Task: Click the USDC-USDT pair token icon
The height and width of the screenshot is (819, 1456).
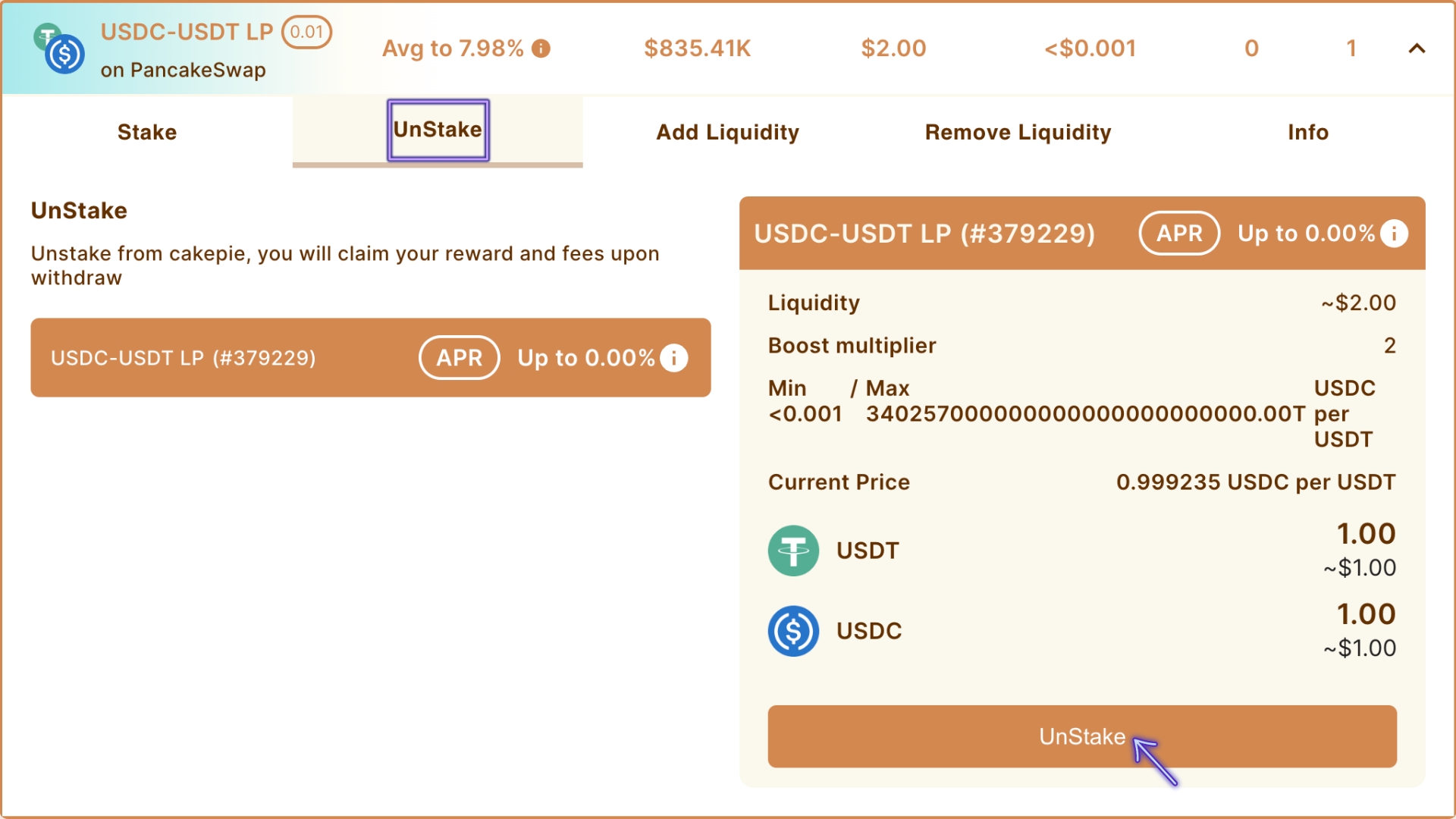Action: 60,50
